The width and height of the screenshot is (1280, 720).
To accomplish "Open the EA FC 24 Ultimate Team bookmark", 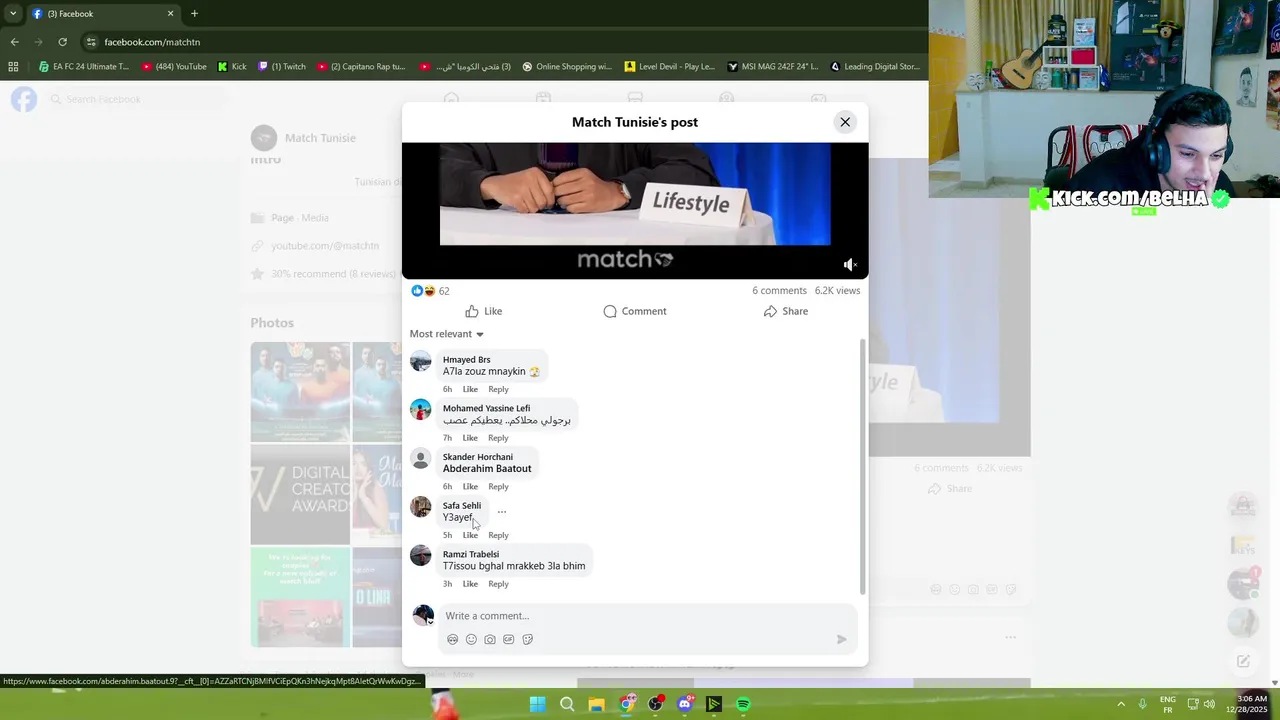I will pos(83,67).
